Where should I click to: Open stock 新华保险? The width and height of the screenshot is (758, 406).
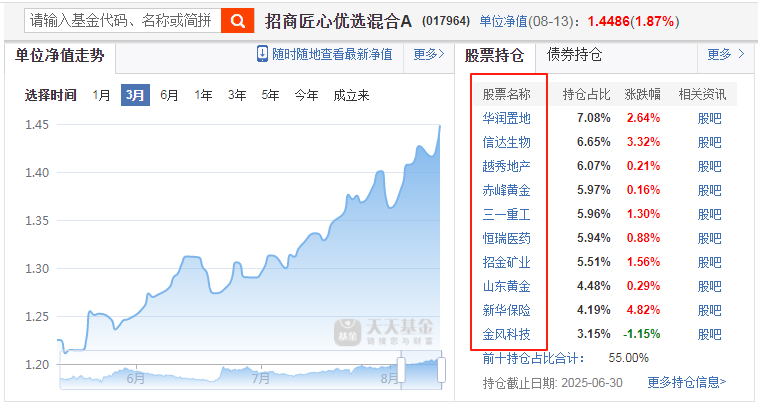(x=506, y=310)
